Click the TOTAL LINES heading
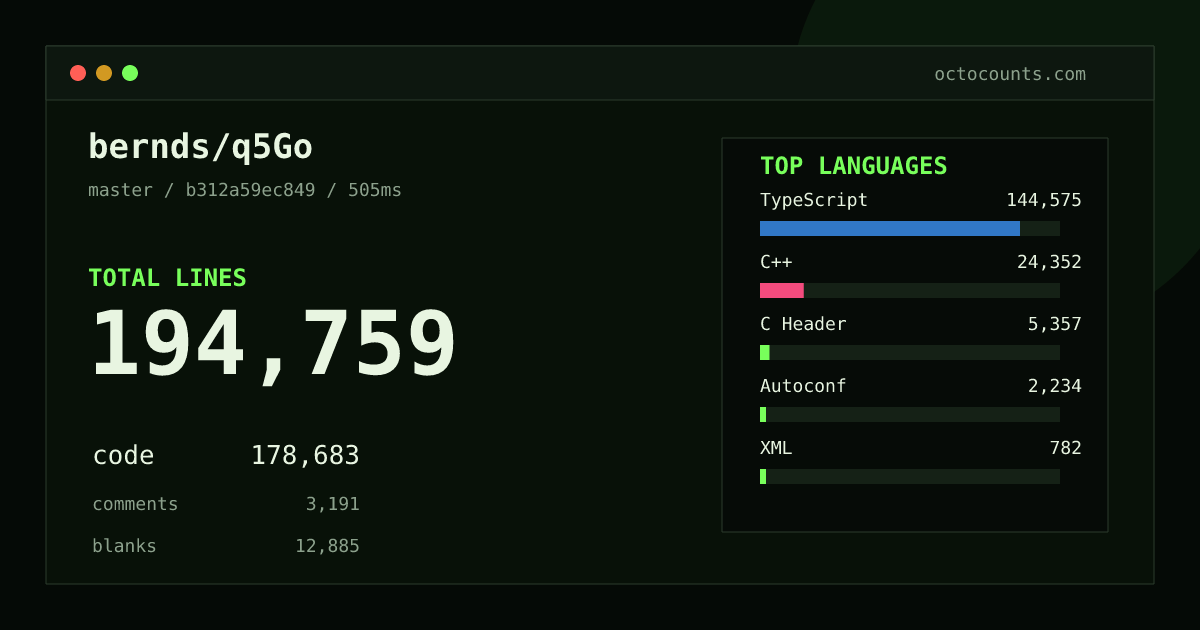1200x630 pixels. pyautogui.click(x=167, y=278)
